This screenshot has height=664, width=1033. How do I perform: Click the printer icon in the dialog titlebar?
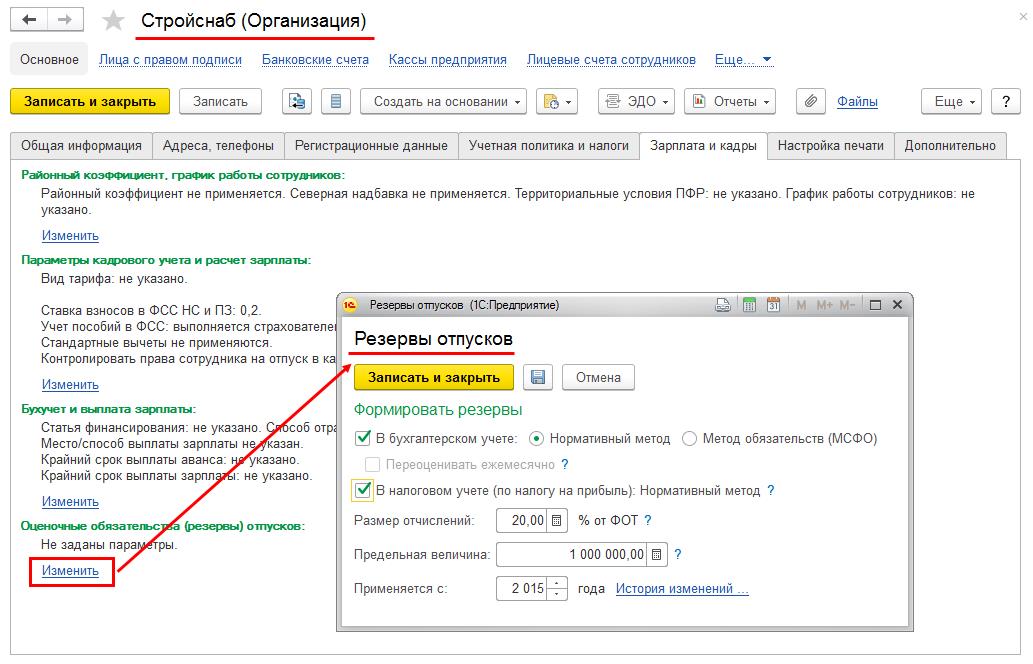[723, 305]
